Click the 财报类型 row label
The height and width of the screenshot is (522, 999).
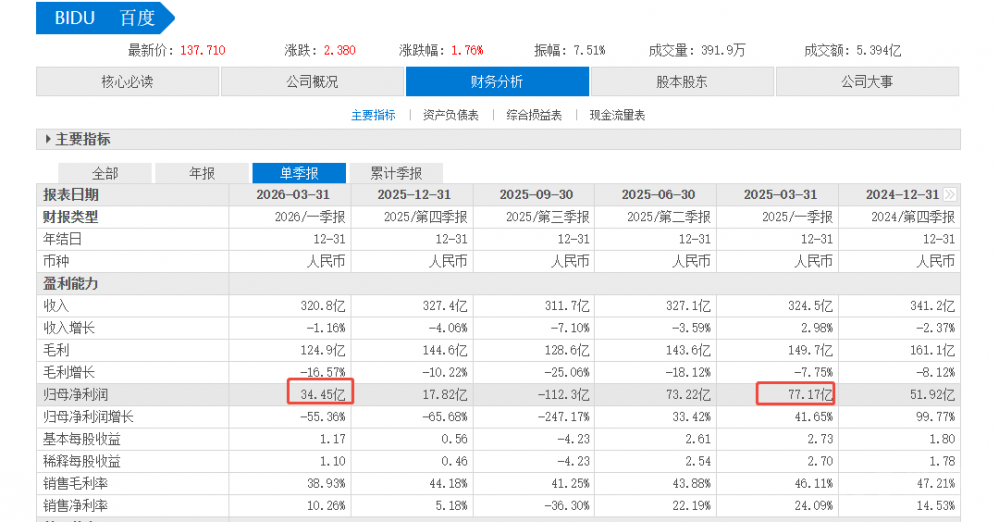coord(70,217)
